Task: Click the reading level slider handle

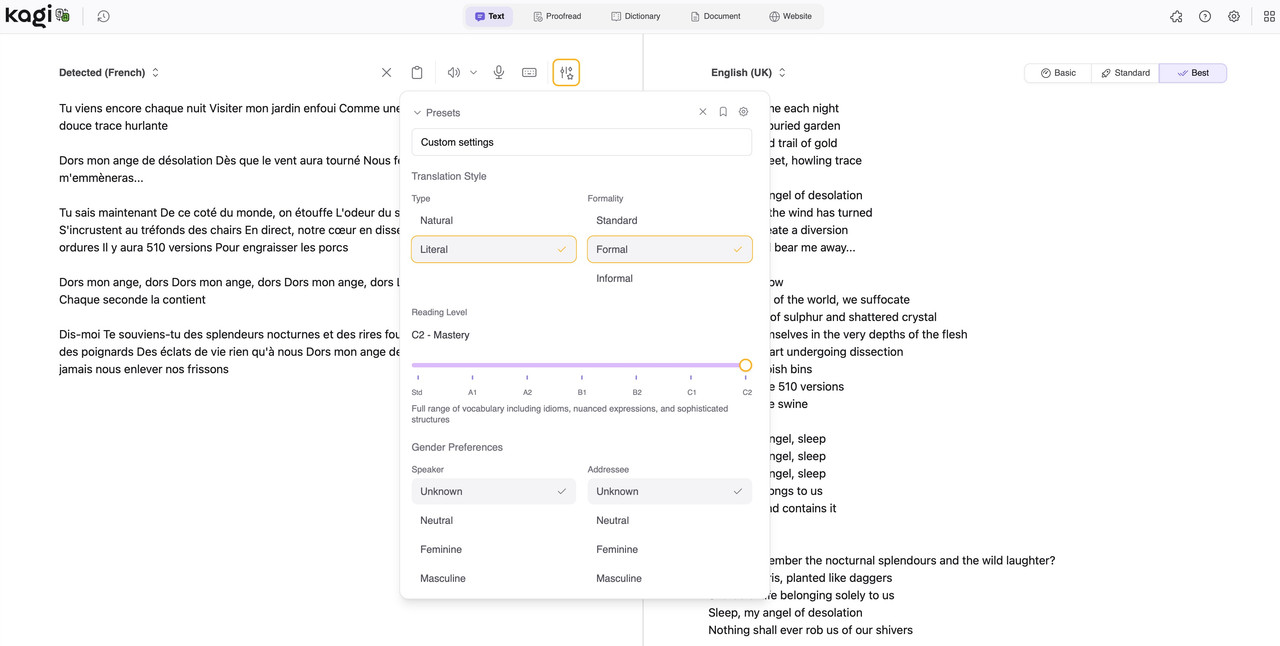Action: coord(745,365)
